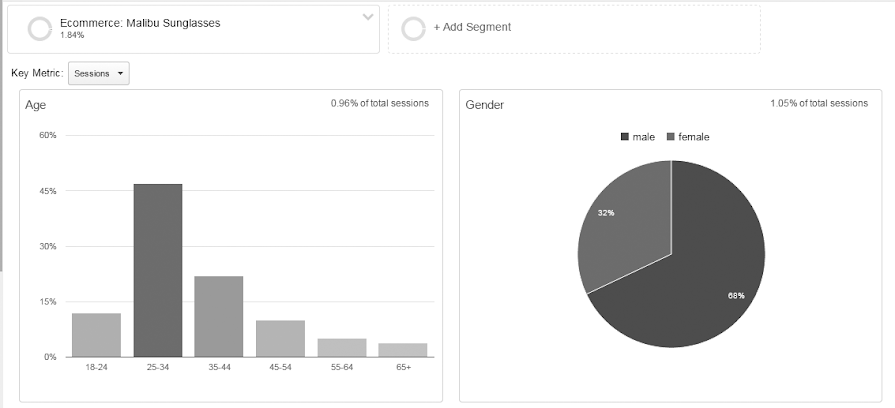Click the male legend color swatch

[x=625, y=137]
